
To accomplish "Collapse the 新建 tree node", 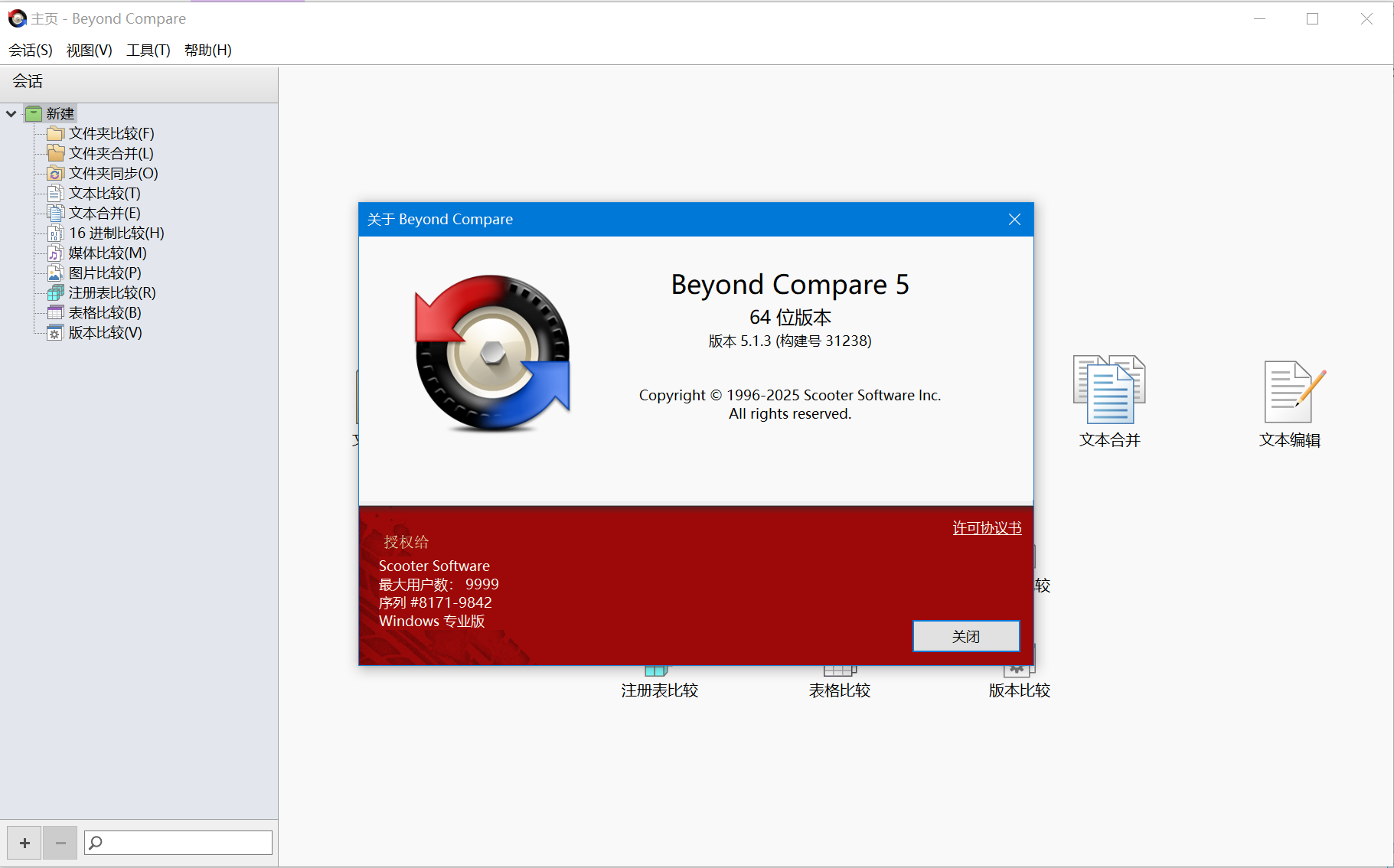I will coord(11,114).
